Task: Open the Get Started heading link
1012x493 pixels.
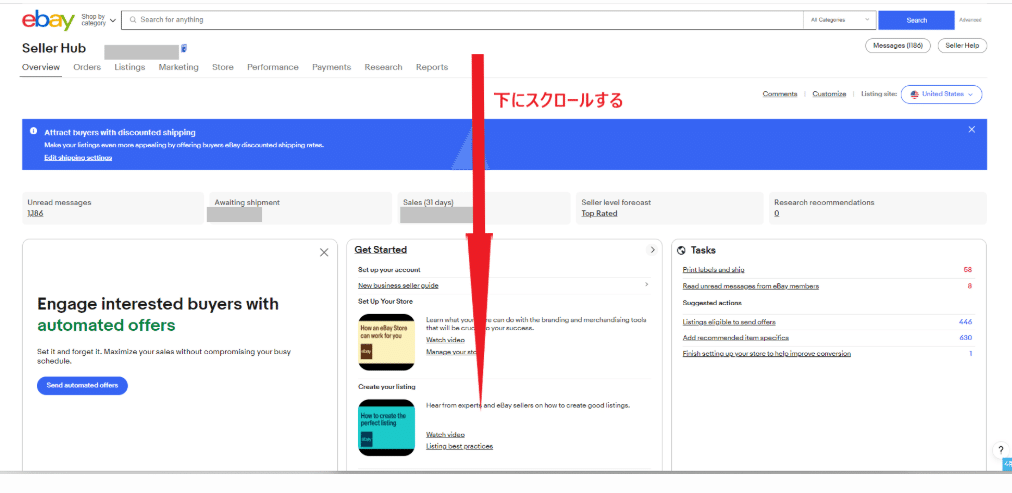Action: [x=381, y=250]
